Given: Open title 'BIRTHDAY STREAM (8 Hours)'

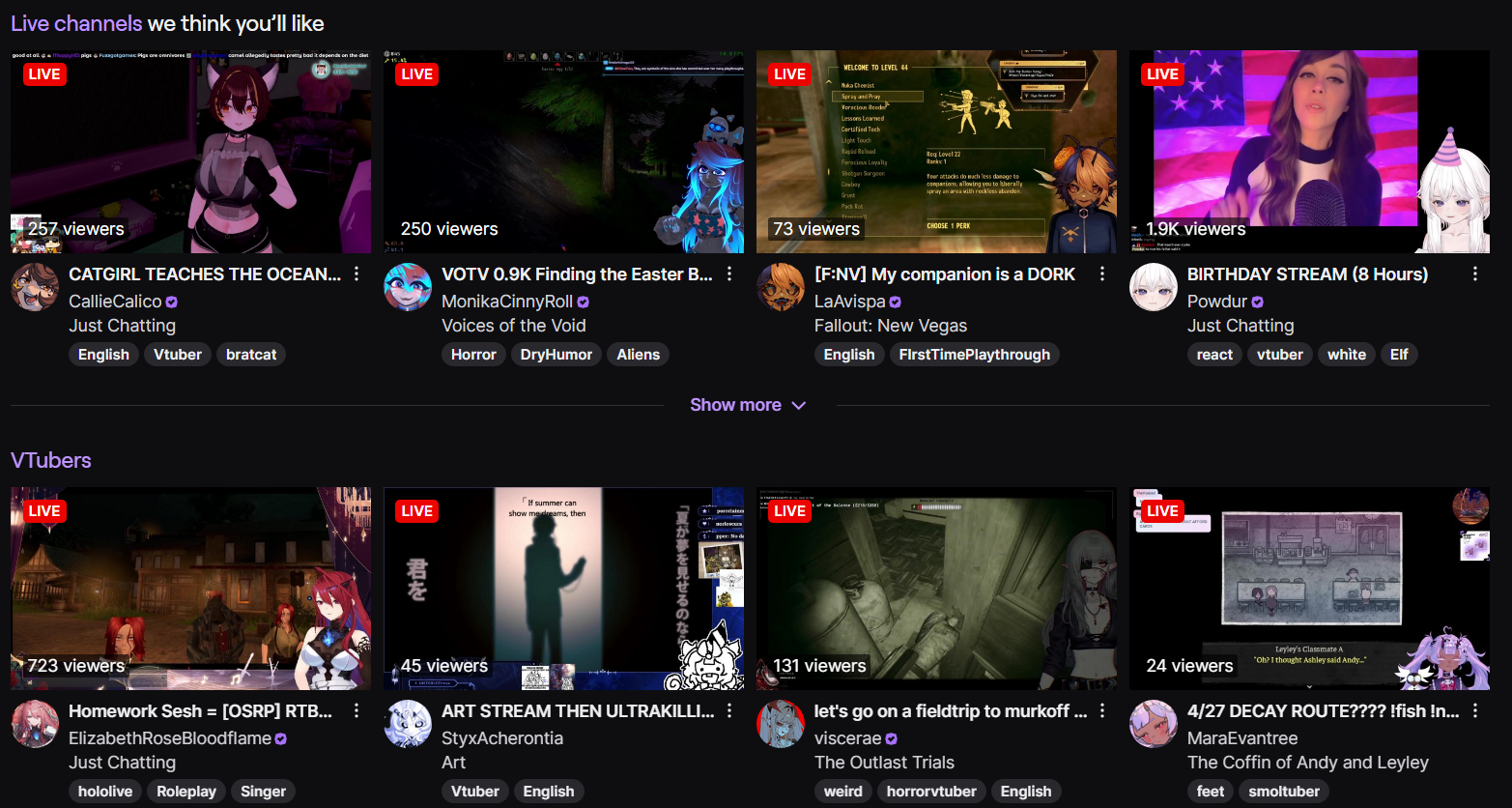Looking at the screenshot, I should [x=1307, y=274].
